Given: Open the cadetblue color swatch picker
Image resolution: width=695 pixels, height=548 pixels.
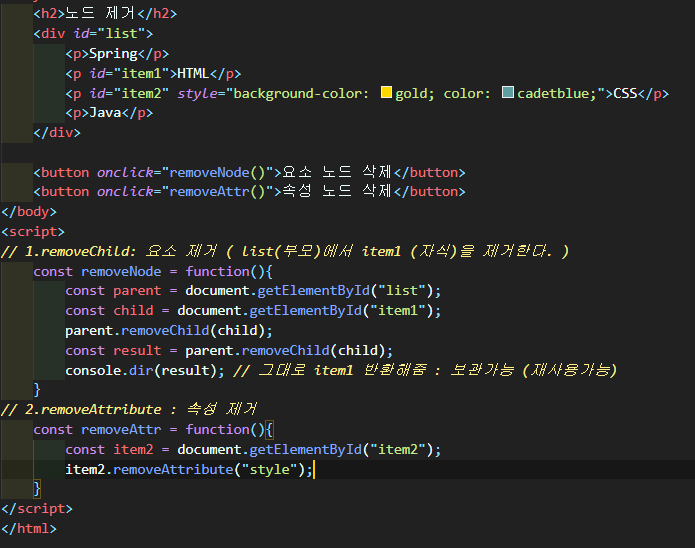Looking at the screenshot, I should pos(508,92).
